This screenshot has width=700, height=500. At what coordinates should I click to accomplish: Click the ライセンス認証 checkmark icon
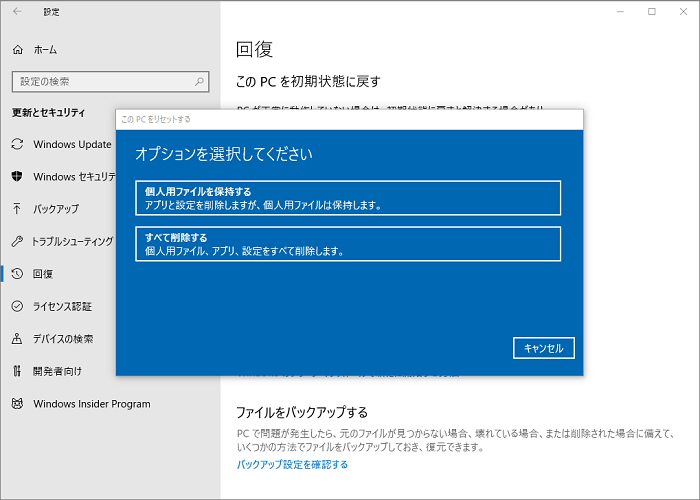[17, 306]
